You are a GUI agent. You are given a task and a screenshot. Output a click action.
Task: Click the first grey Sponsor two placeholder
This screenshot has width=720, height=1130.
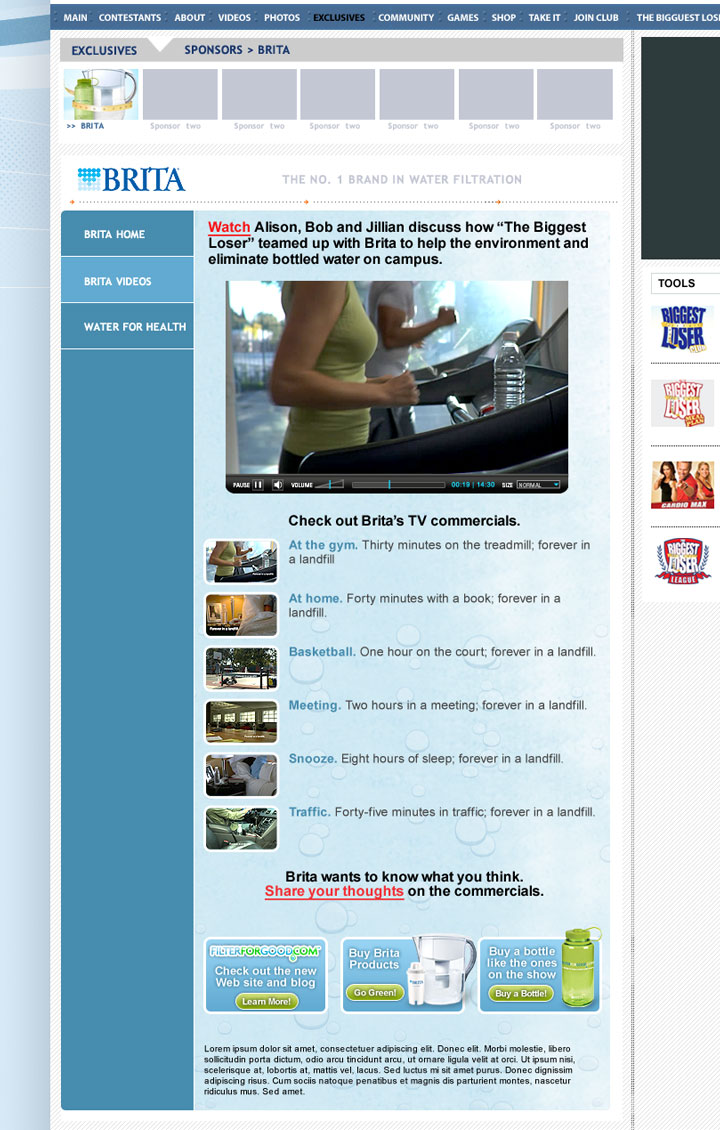click(x=180, y=94)
